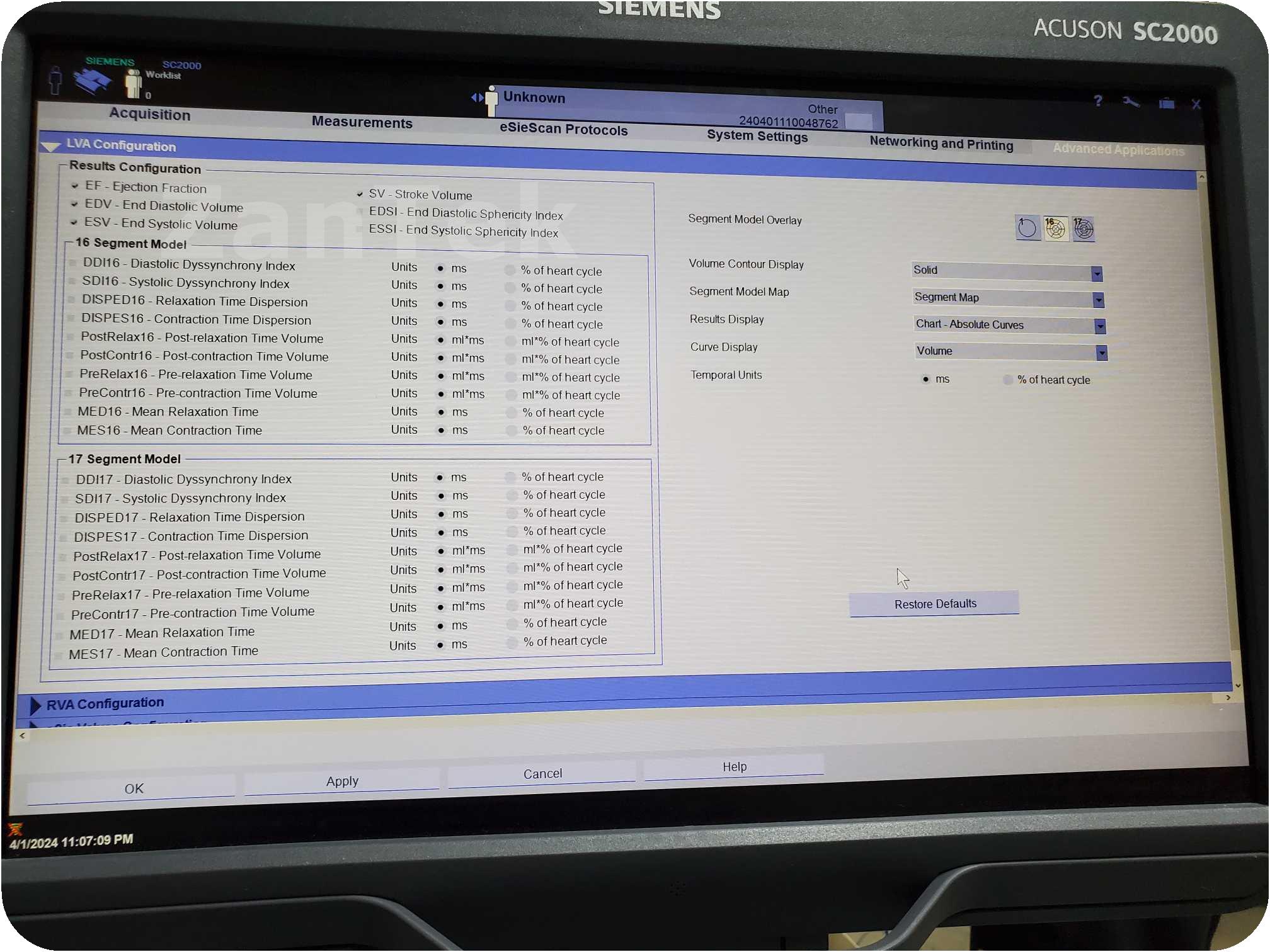Screen dimensions: 1270x952
Task: Expand the RVA Configuration section
Action: click(x=35, y=705)
